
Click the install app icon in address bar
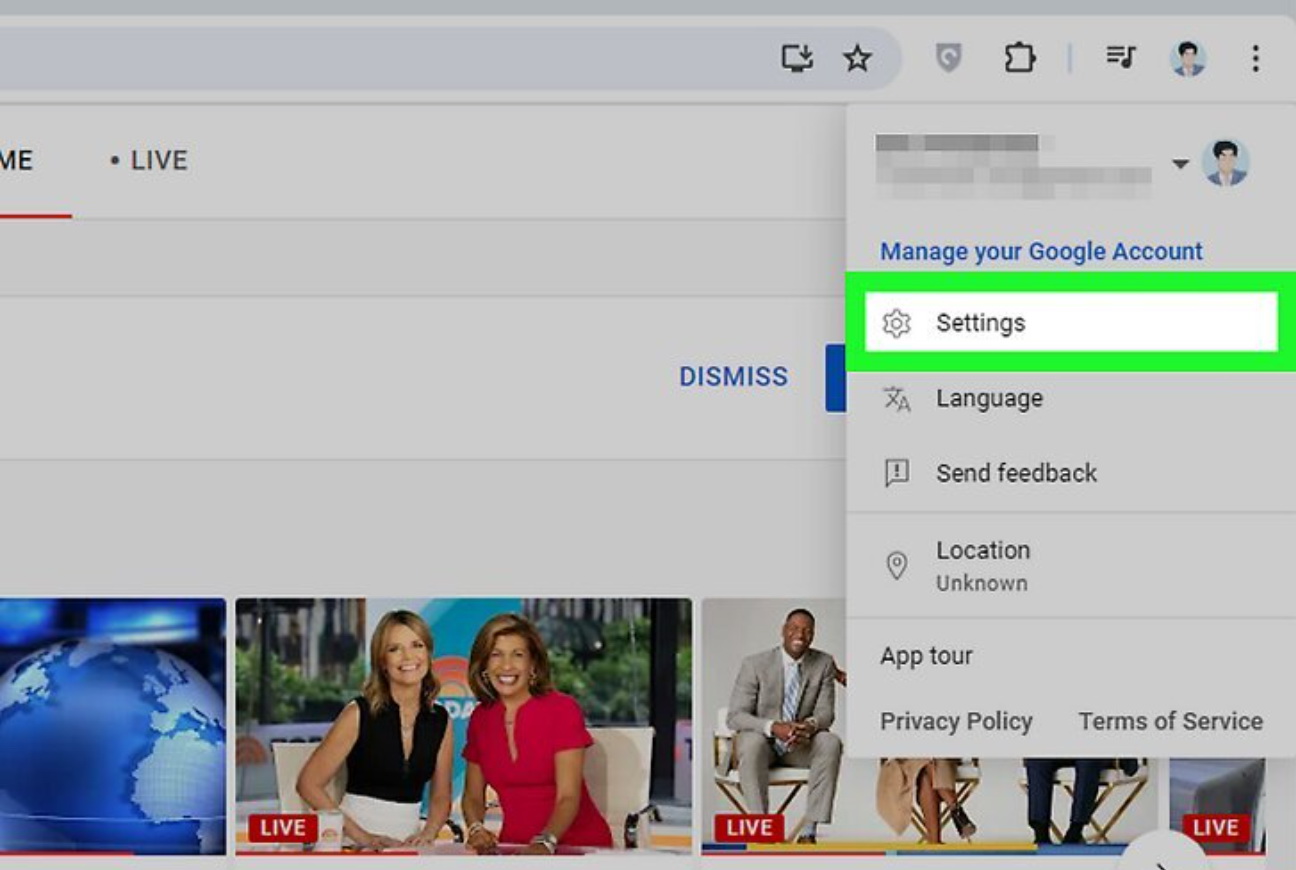click(797, 58)
